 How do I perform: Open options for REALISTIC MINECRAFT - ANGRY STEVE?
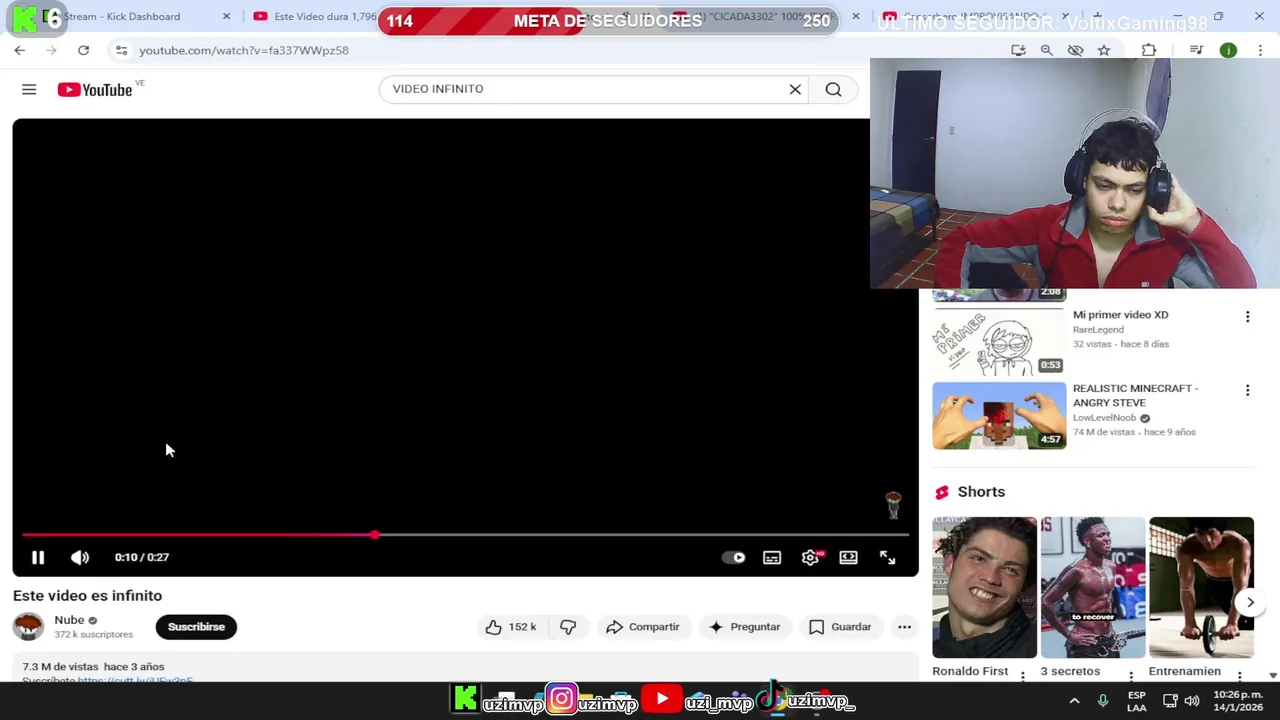tap(1247, 390)
